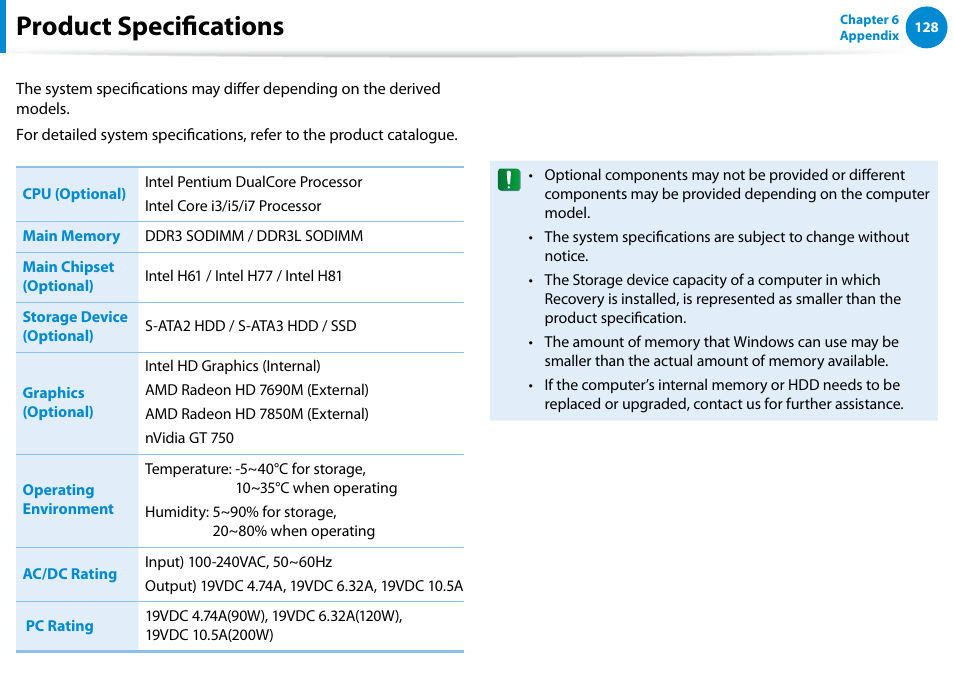The height and width of the screenshot is (677, 954).
Task: Click the page number 128 badge
Action: click(x=926, y=27)
